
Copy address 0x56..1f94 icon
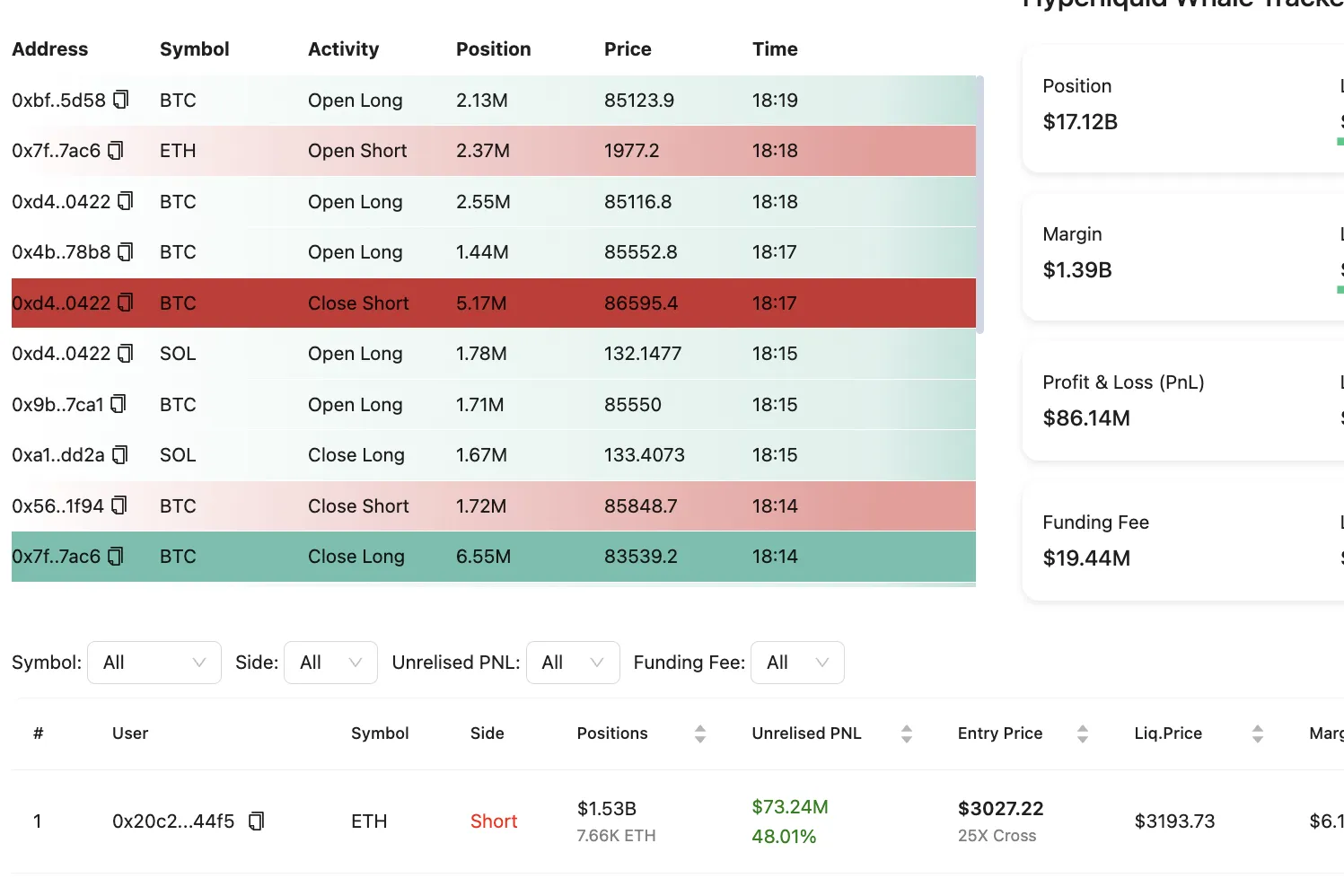[x=119, y=505]
